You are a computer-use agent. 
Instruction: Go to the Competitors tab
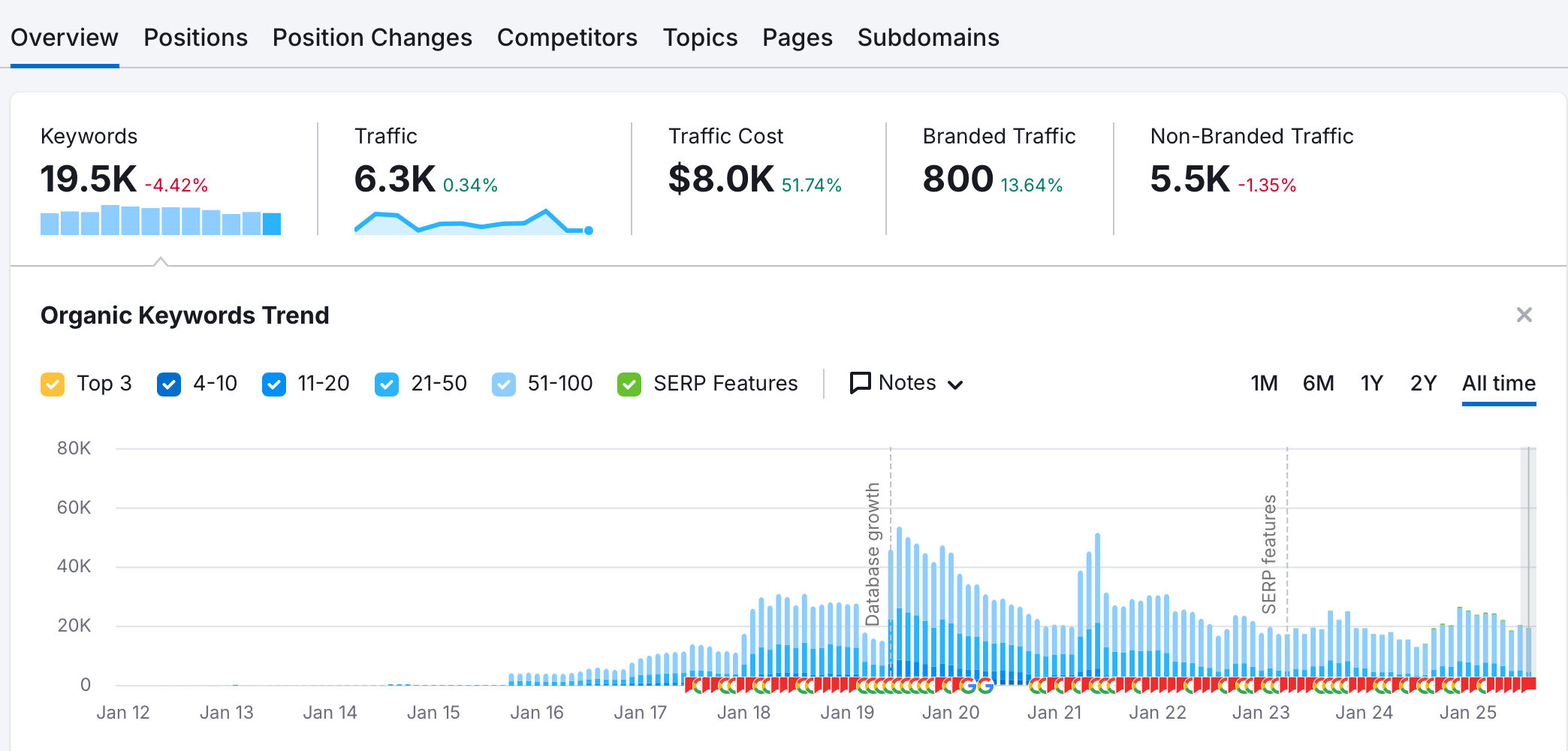pyautogui.click(x=567, y=38)
